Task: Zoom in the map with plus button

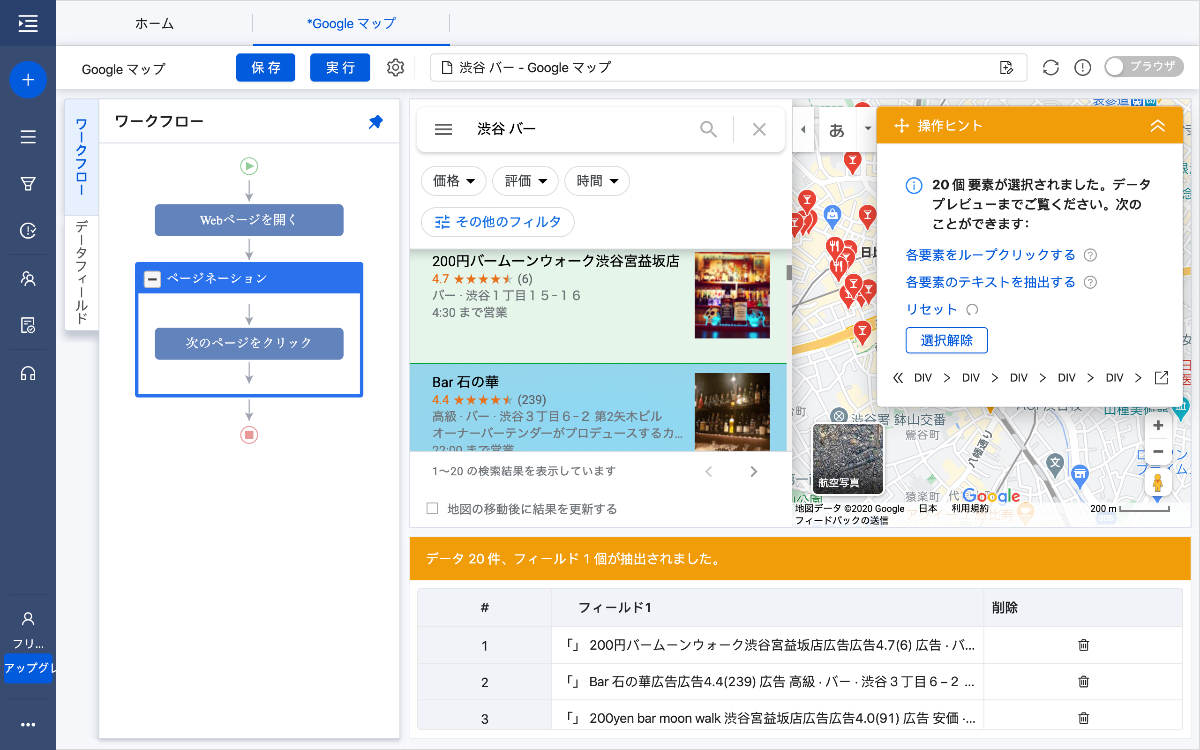Action: 1158,426
